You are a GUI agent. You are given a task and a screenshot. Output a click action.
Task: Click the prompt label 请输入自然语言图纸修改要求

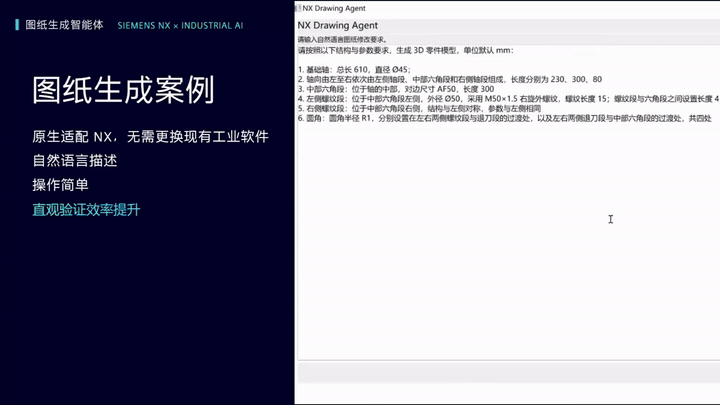(342, 39)
